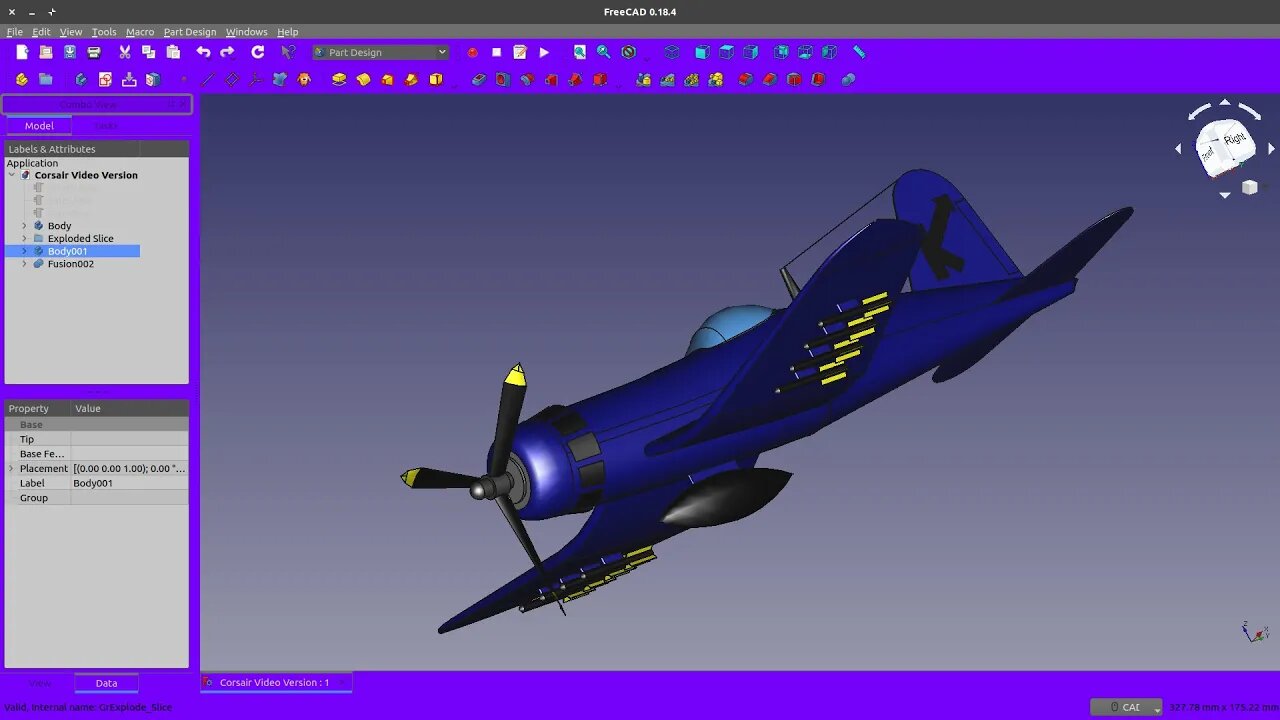Click the Save document icon
Screen dimensions: 1280x720
tap(70, 52)
